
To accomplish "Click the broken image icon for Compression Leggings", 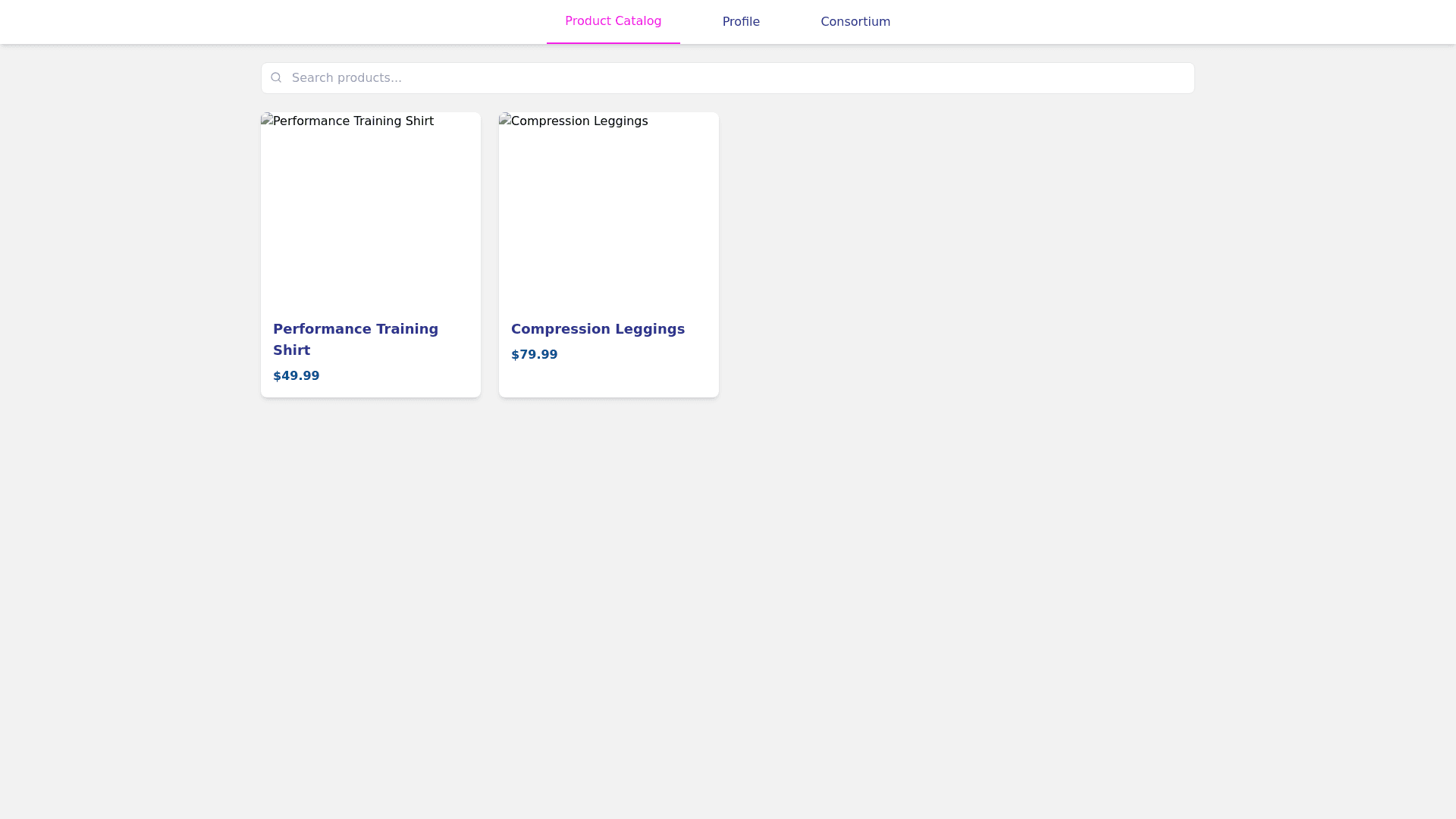I will pyautogui.click(x=504, y=120).
